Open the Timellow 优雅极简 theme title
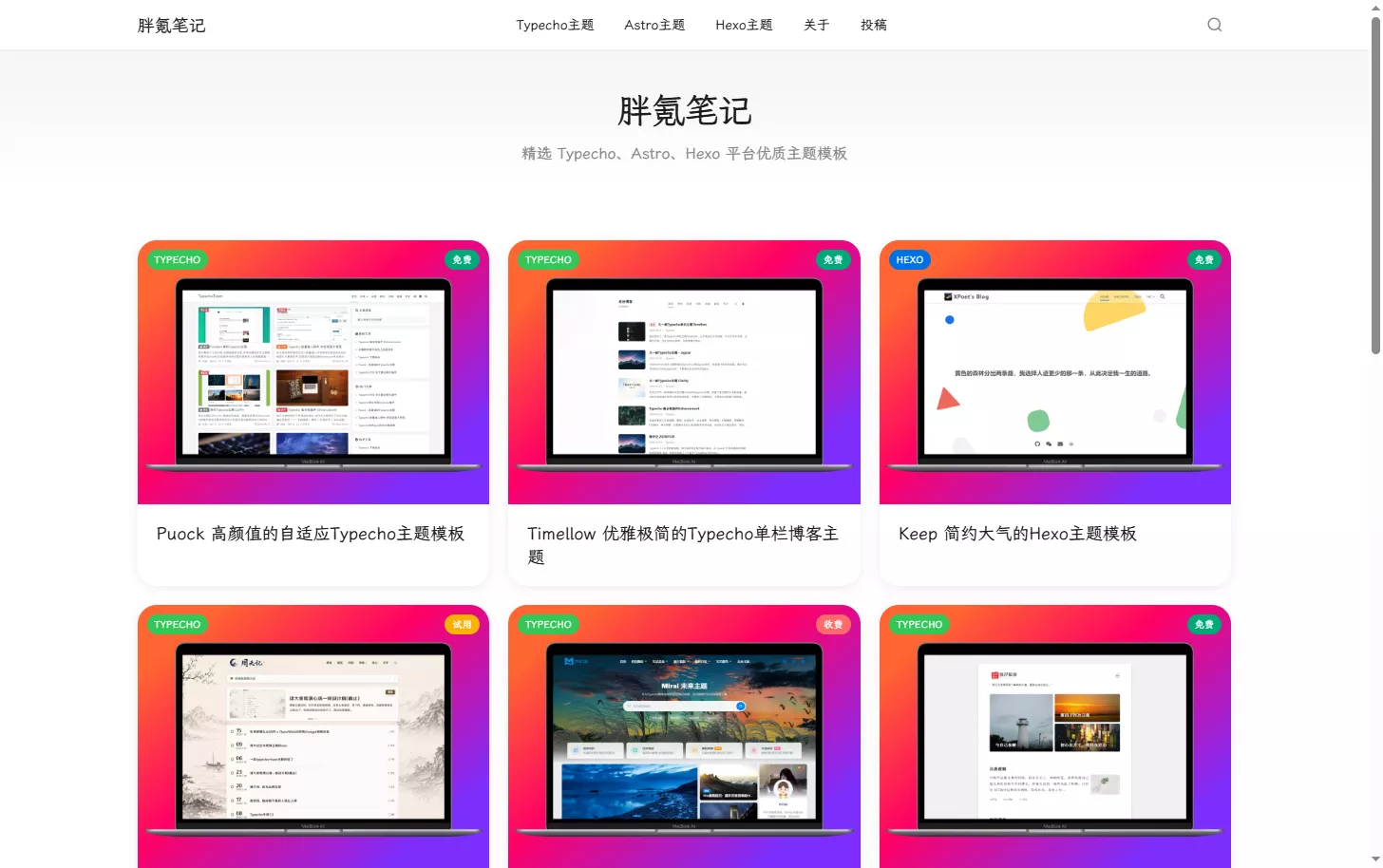This screenshot has height=868, width=1383. pyautogui.click(x=683, y=545)
